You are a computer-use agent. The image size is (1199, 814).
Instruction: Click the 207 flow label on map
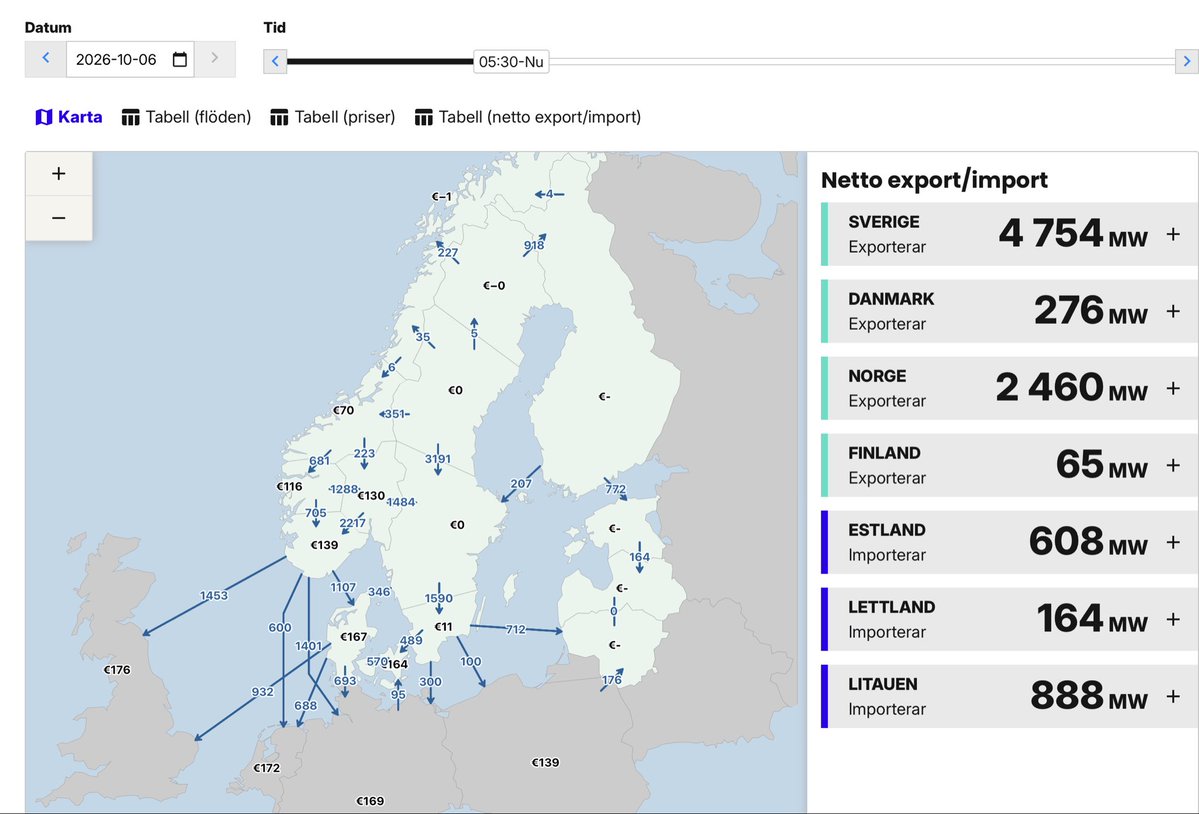pos(521,484)
